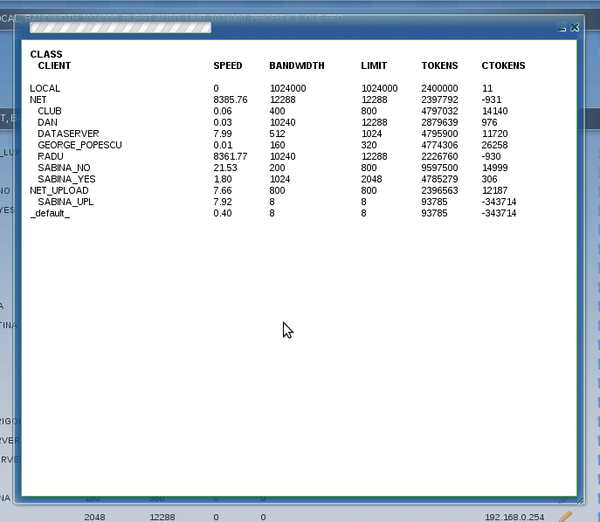
Task: Select the NET class row name
Action: pyautogui.click(x=38, y=100)
